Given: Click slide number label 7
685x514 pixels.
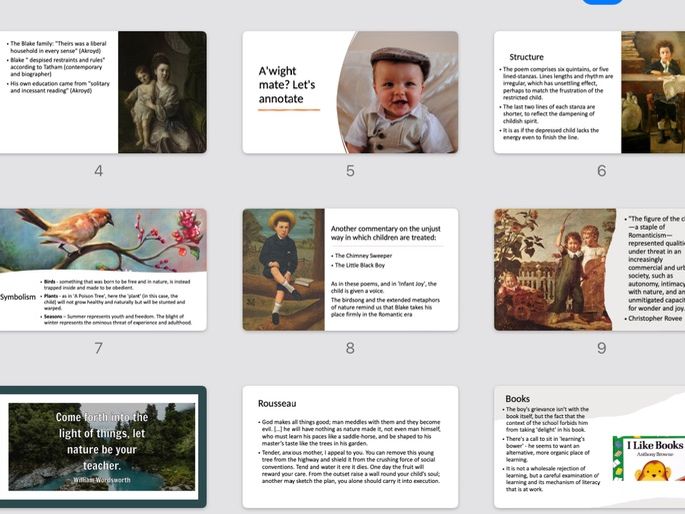Looking at the screenshot, I should click(99, 348).
